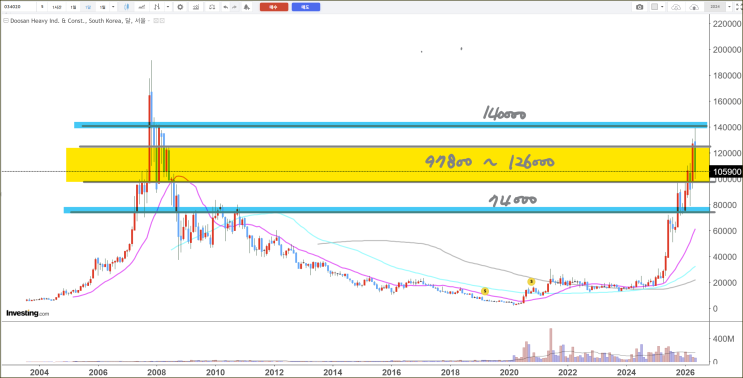Click the symbol code input field
Image resolution: width=743 pixels, height=378 pixels.
coord(18,7)
